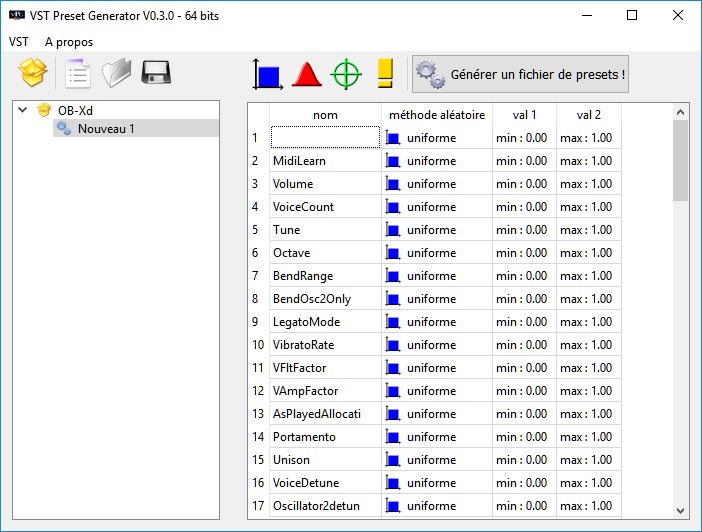The image size is (702, 532).
Task: Select the blue uniform distribution tool
Action: [267, 74]
